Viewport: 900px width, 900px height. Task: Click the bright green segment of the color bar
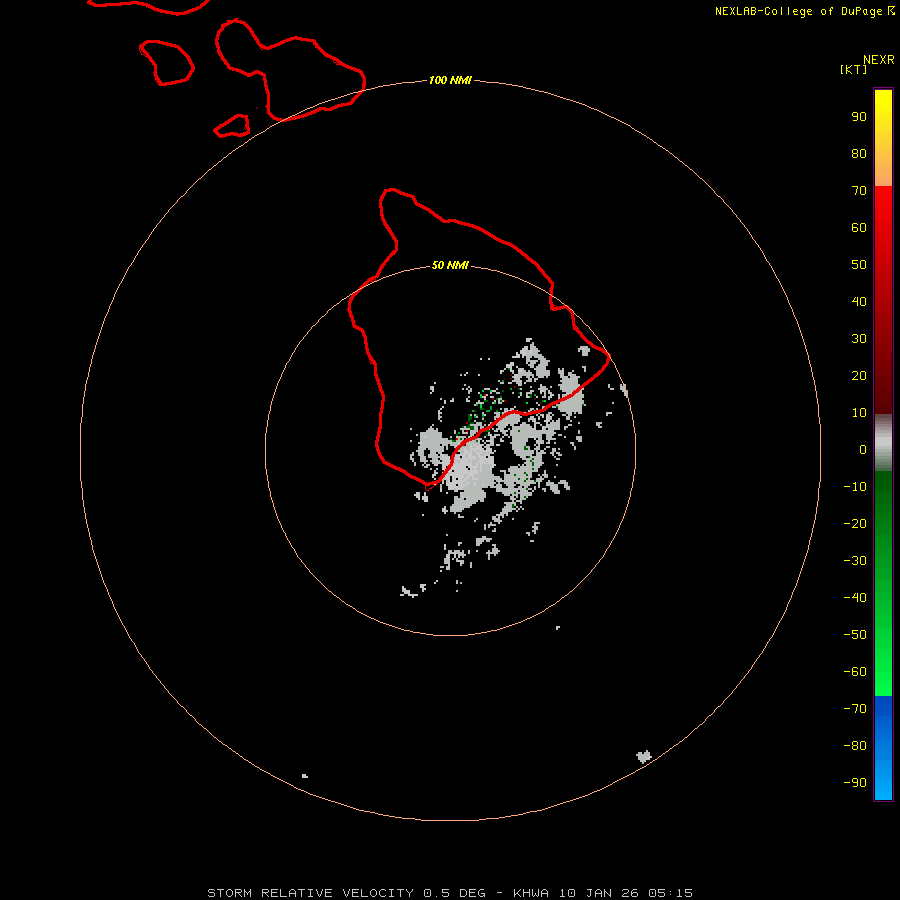tap(883, 583)
